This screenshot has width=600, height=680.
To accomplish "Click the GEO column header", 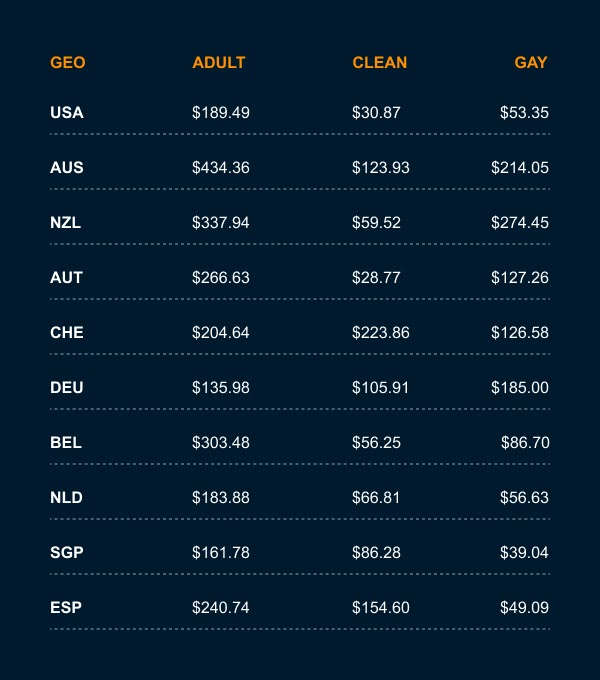I will (x=68, y=62).
